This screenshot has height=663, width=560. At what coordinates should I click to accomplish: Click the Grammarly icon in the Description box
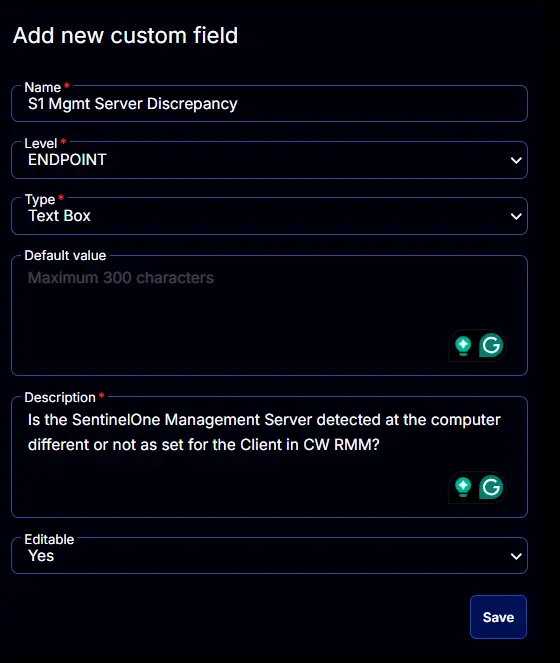[491, 487]
